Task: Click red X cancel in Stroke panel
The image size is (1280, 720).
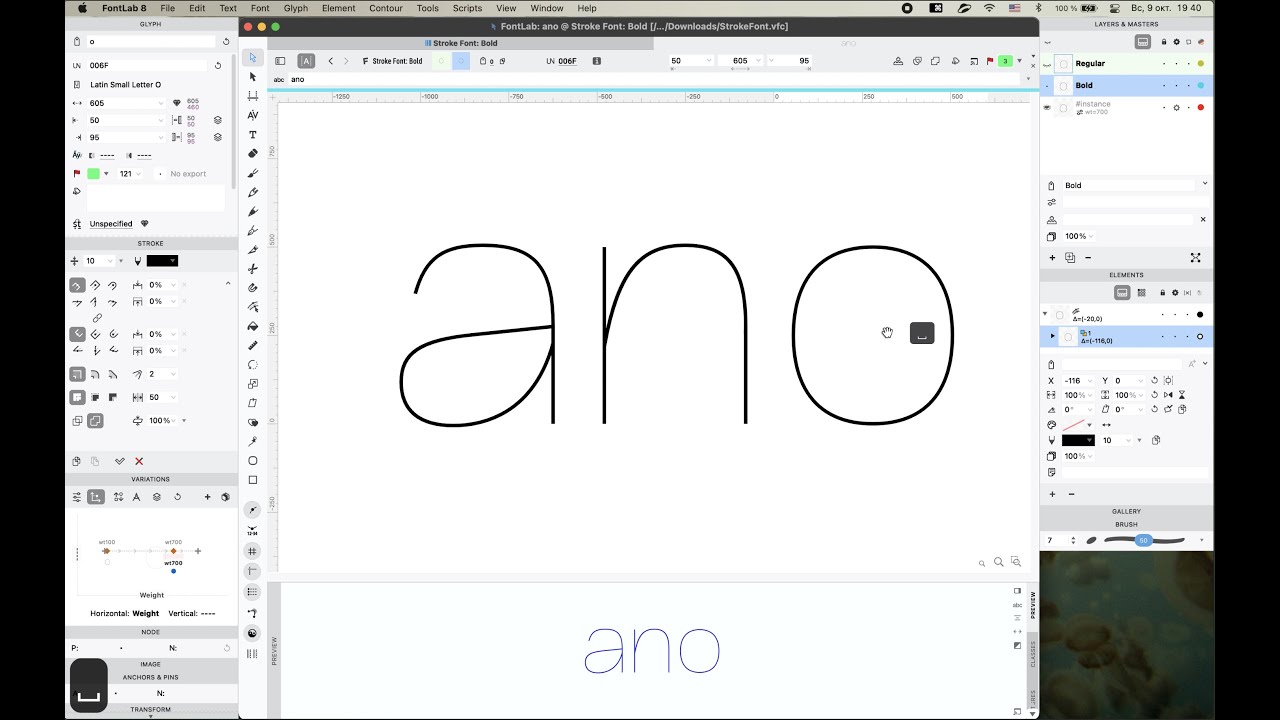Action: 139,461
